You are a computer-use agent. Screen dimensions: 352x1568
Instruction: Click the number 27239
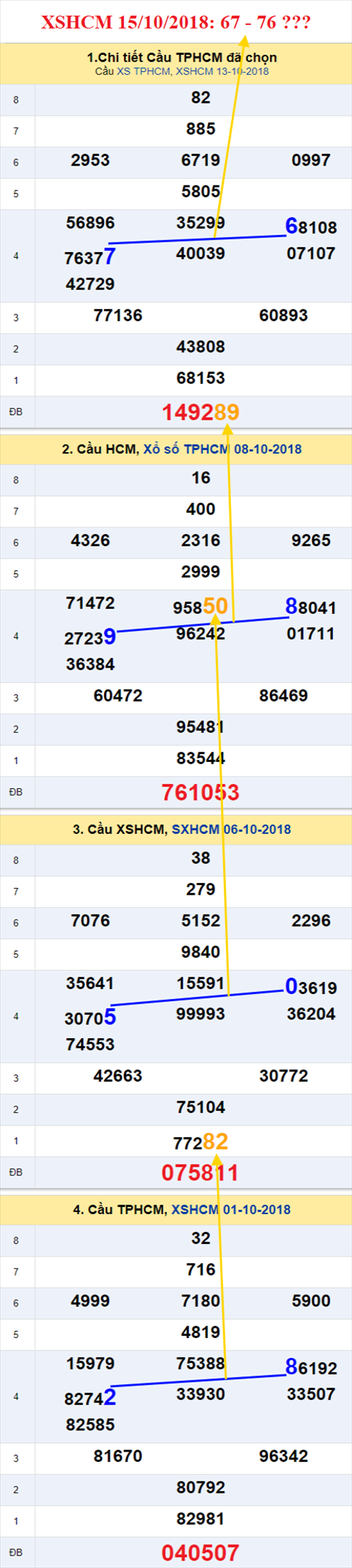[90, 637]
